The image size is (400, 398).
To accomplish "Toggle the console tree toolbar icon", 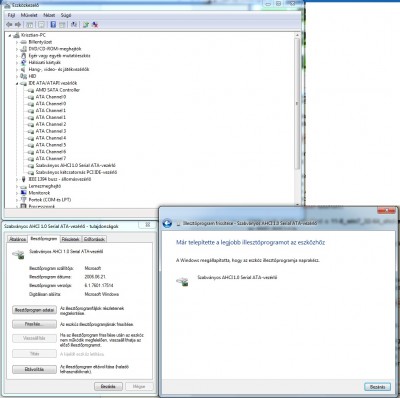I will tap(30, 25).
